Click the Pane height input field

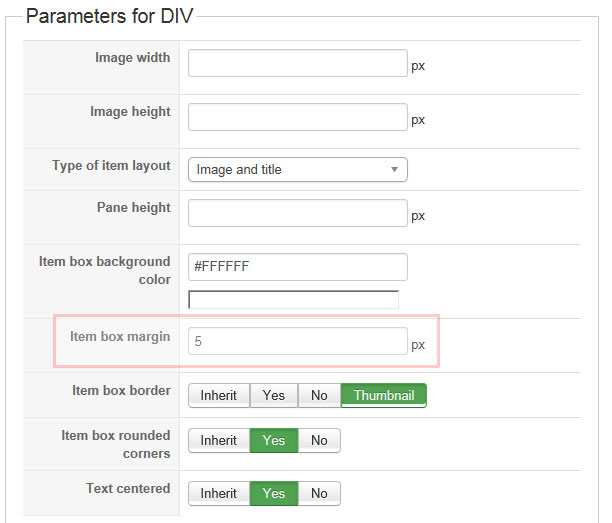tap(297, 213)
